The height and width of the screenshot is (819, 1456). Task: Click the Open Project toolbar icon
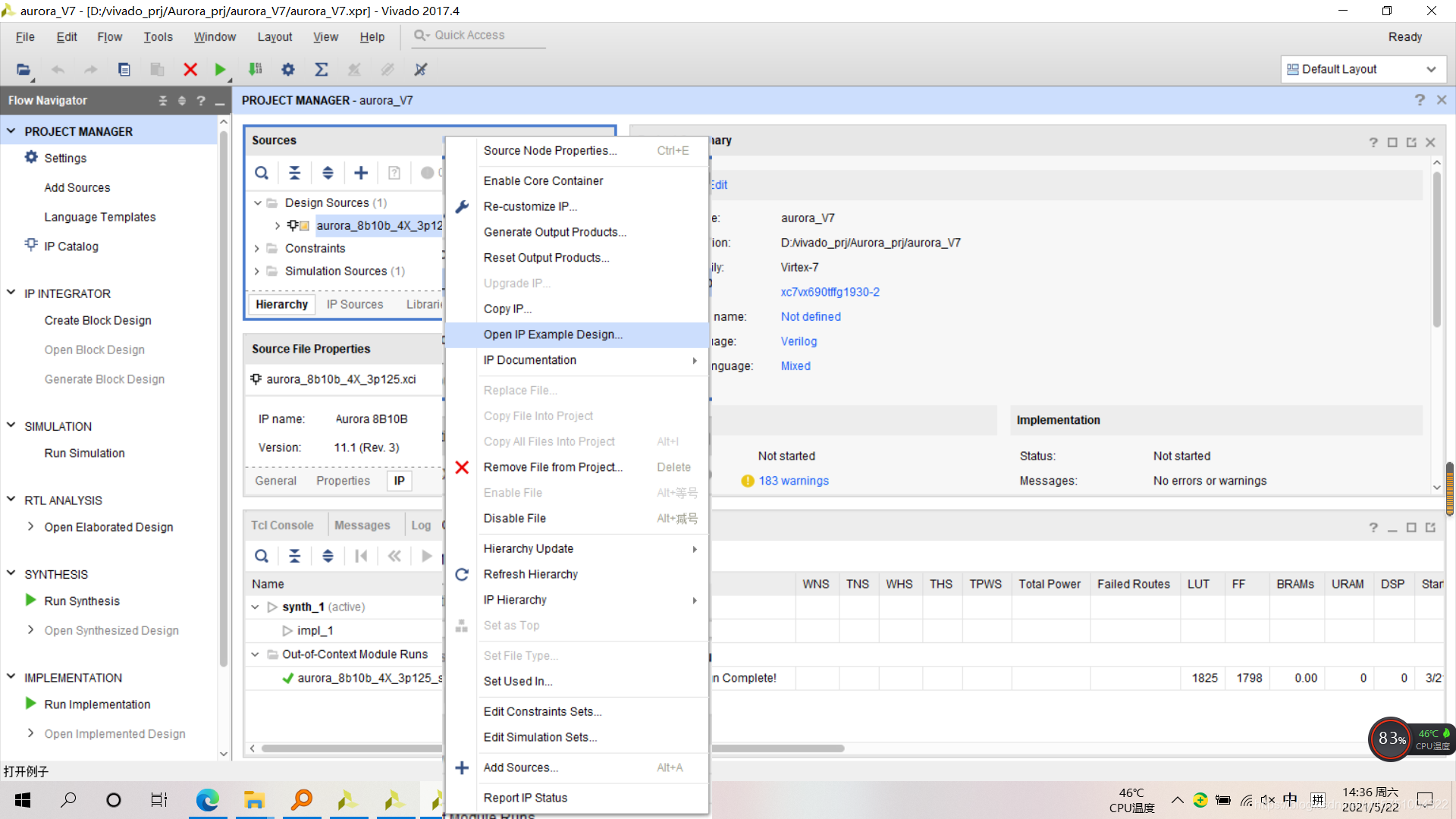[x=24, y=69]
